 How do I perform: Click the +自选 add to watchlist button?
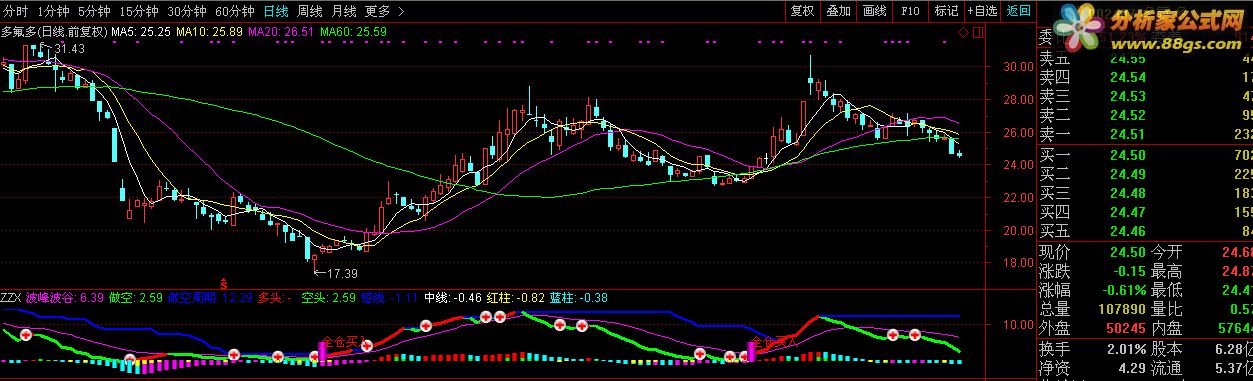(982, 11)
